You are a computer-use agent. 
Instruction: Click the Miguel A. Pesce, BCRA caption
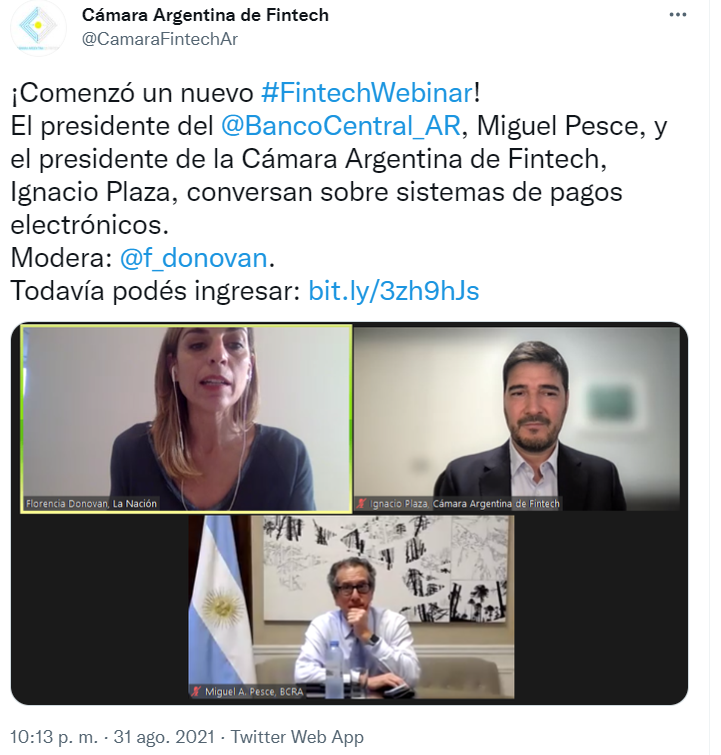pos(254,691)
